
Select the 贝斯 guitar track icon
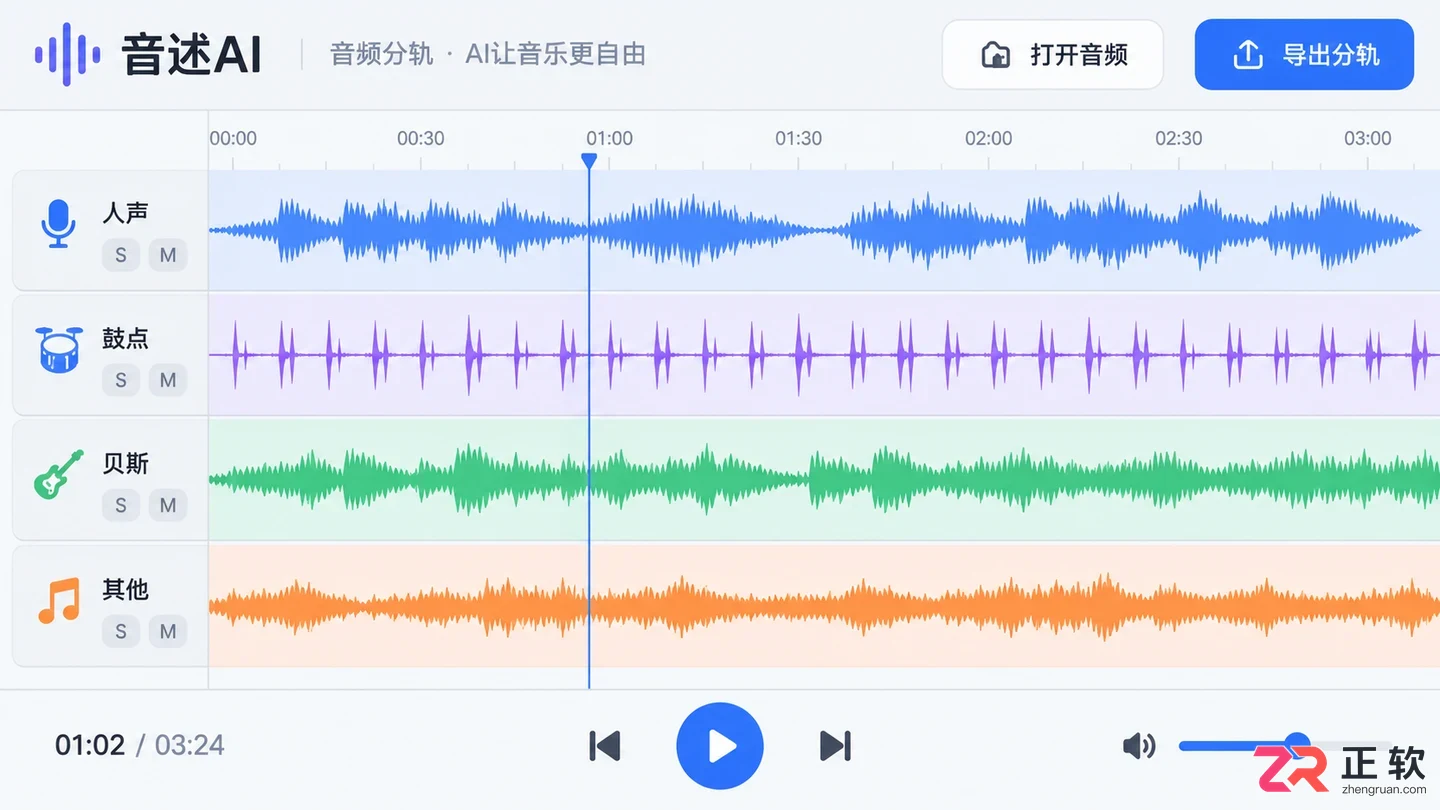[58, 474]
